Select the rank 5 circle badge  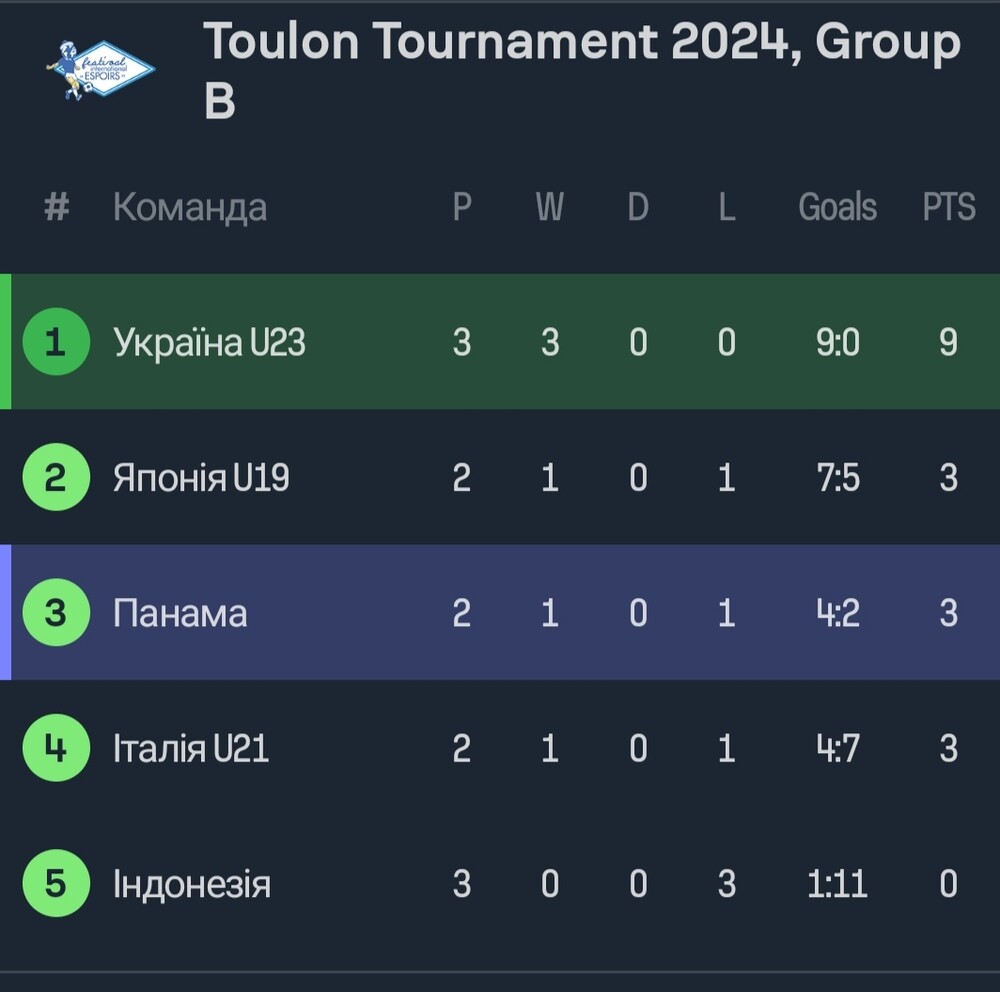[x=56, y=883]
